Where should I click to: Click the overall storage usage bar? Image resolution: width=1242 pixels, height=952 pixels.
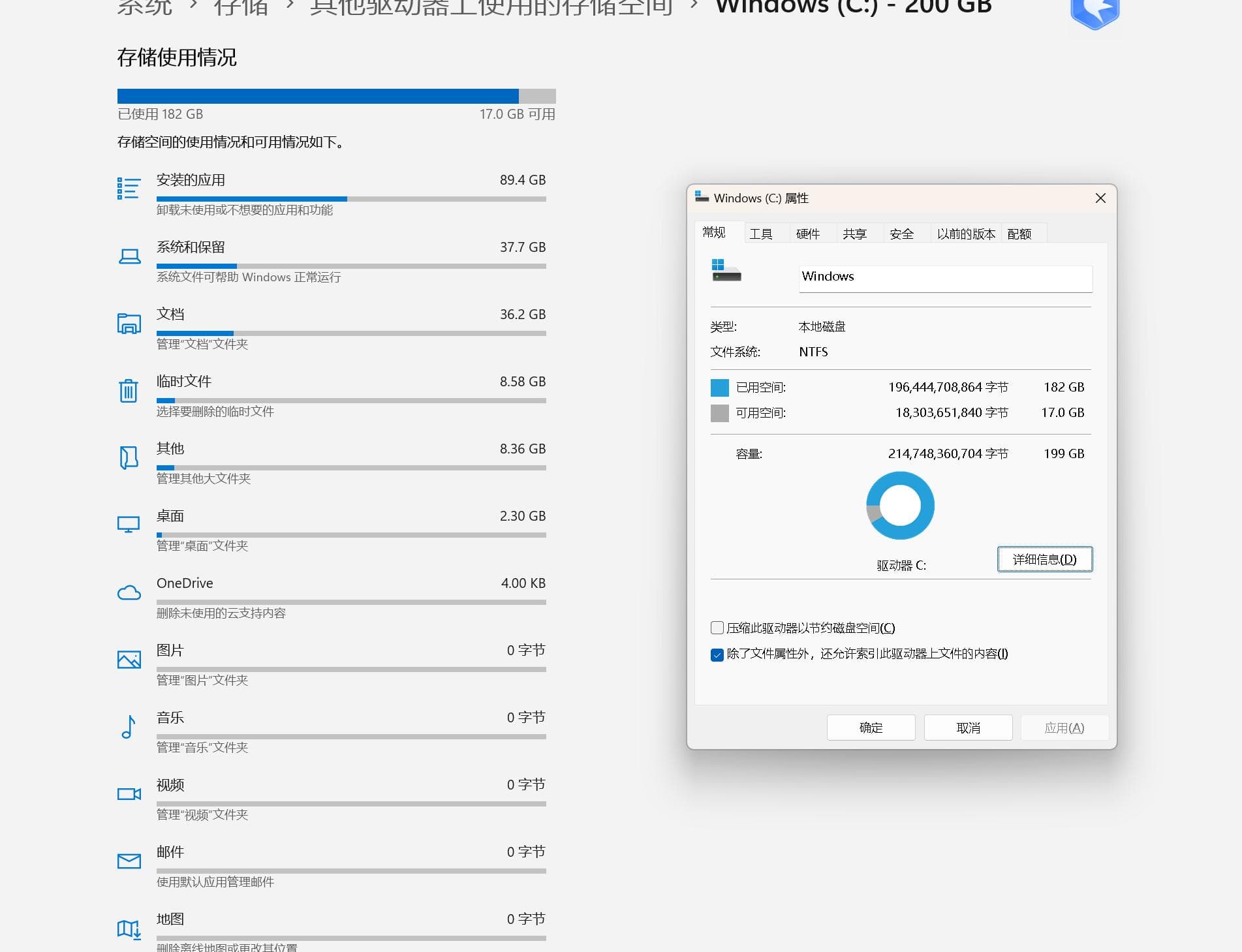coord(337,96)
